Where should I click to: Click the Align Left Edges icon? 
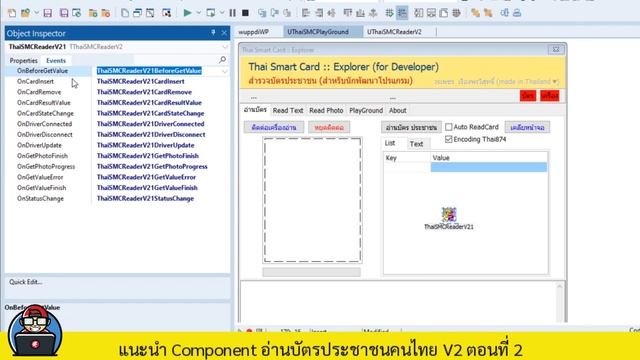(306, 13)
